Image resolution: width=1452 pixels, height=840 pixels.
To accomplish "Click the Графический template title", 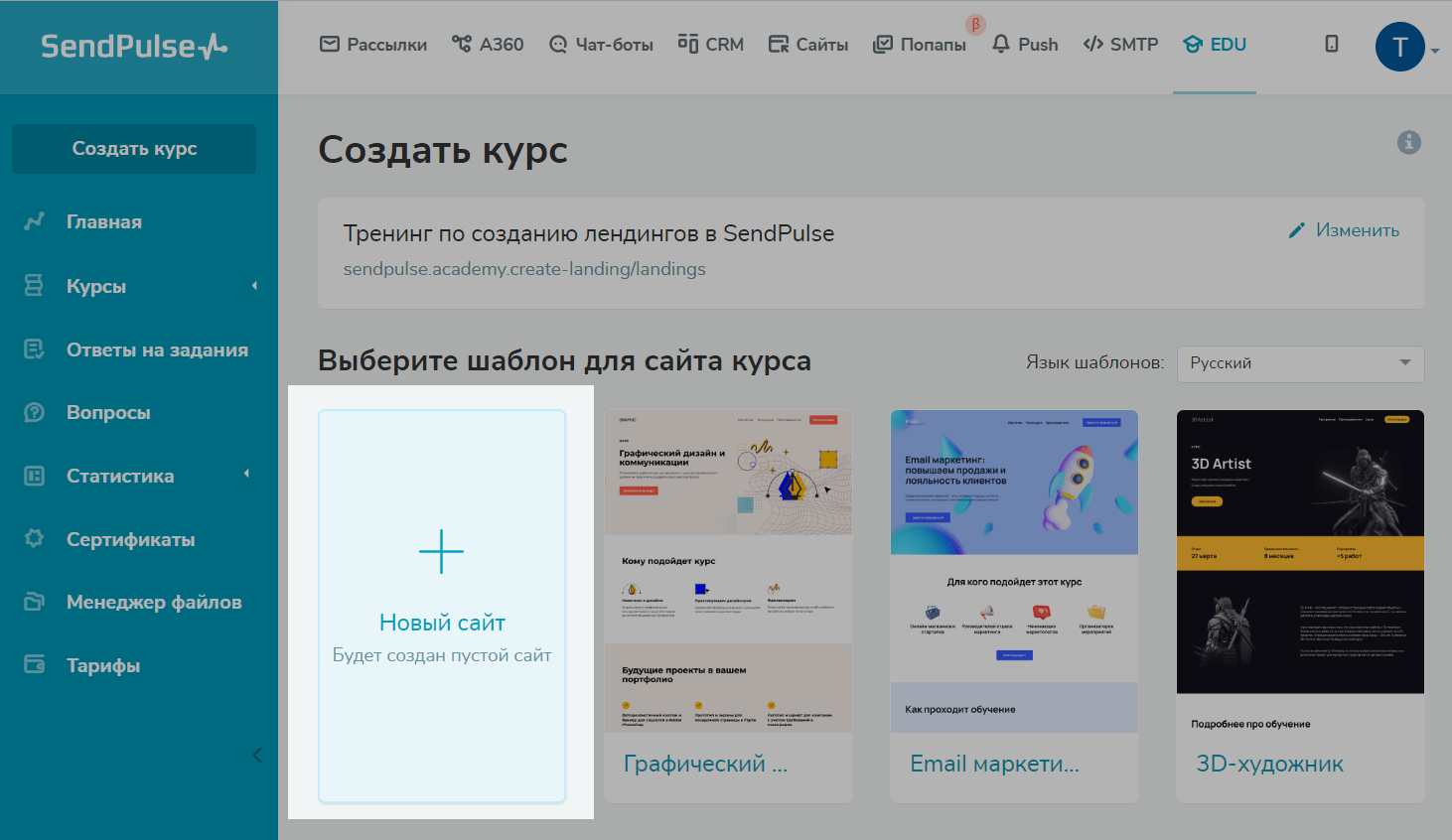I will pyautogui.click(x=705, y=764).
